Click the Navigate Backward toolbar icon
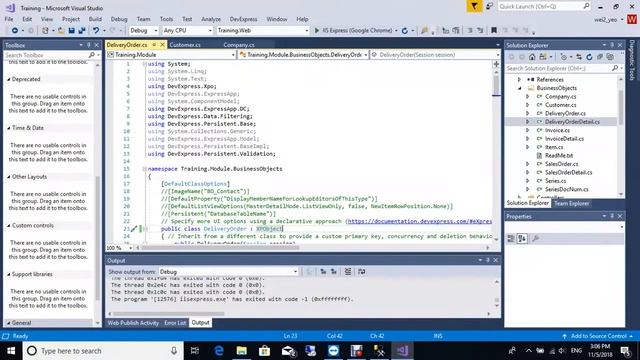This screenshot has height=360, width=640. pos(15,31)
